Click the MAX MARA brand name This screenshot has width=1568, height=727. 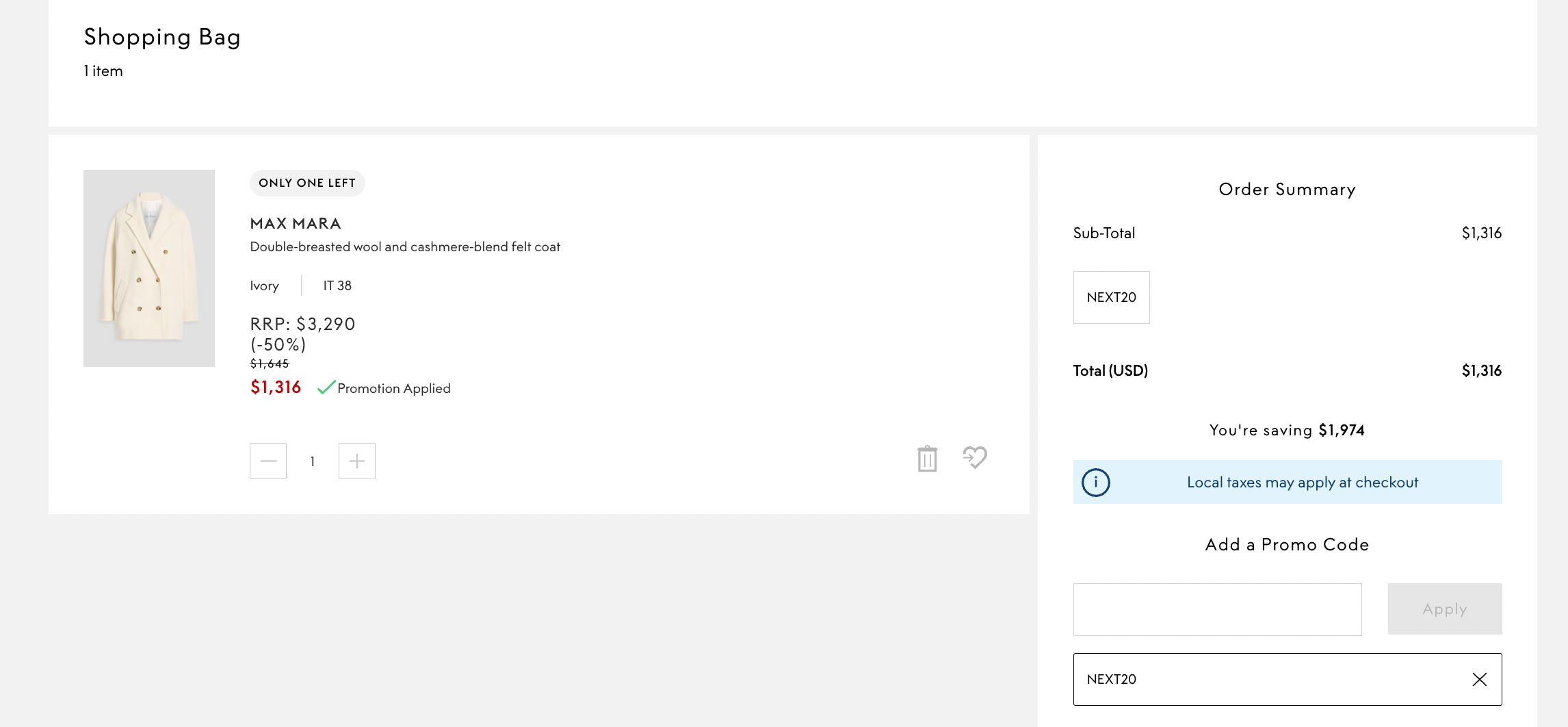tap(296, 224)
